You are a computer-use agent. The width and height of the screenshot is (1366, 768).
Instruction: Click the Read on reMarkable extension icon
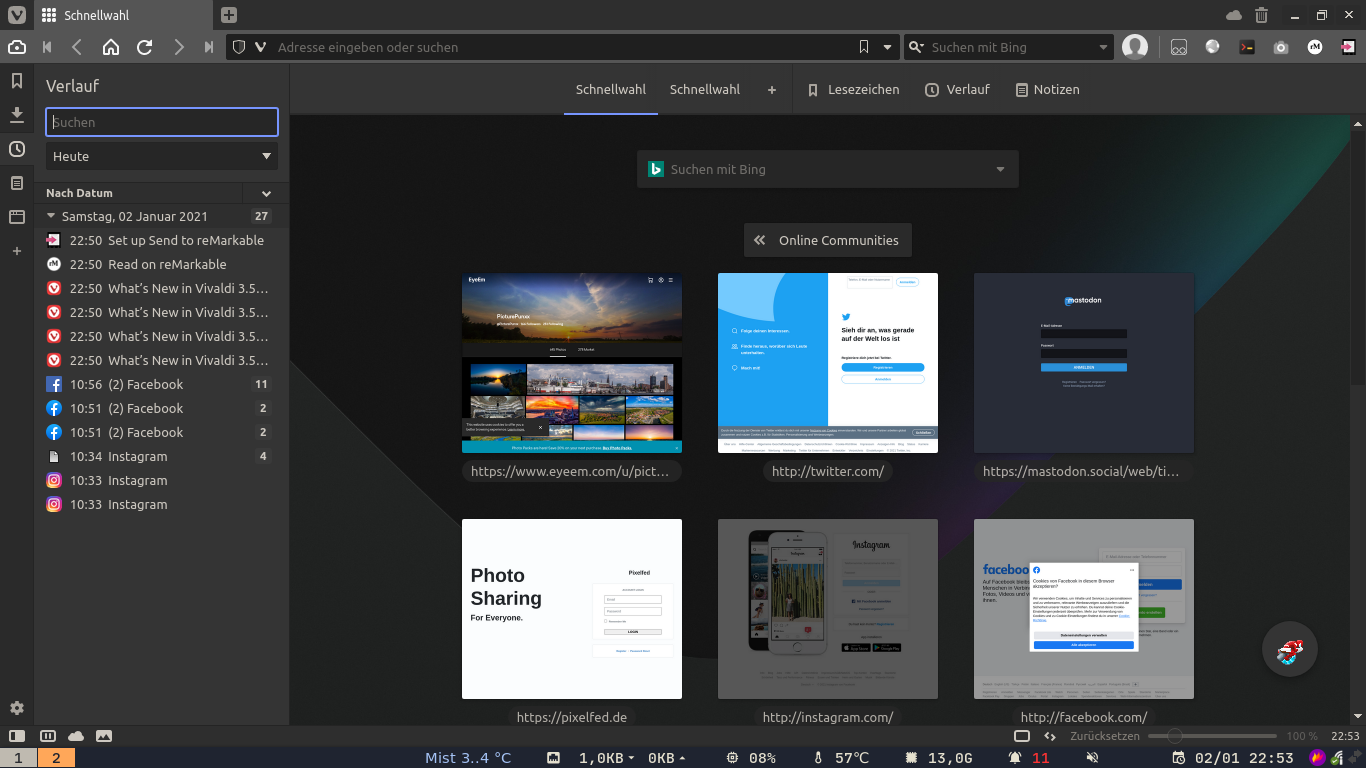point(1315,47)
